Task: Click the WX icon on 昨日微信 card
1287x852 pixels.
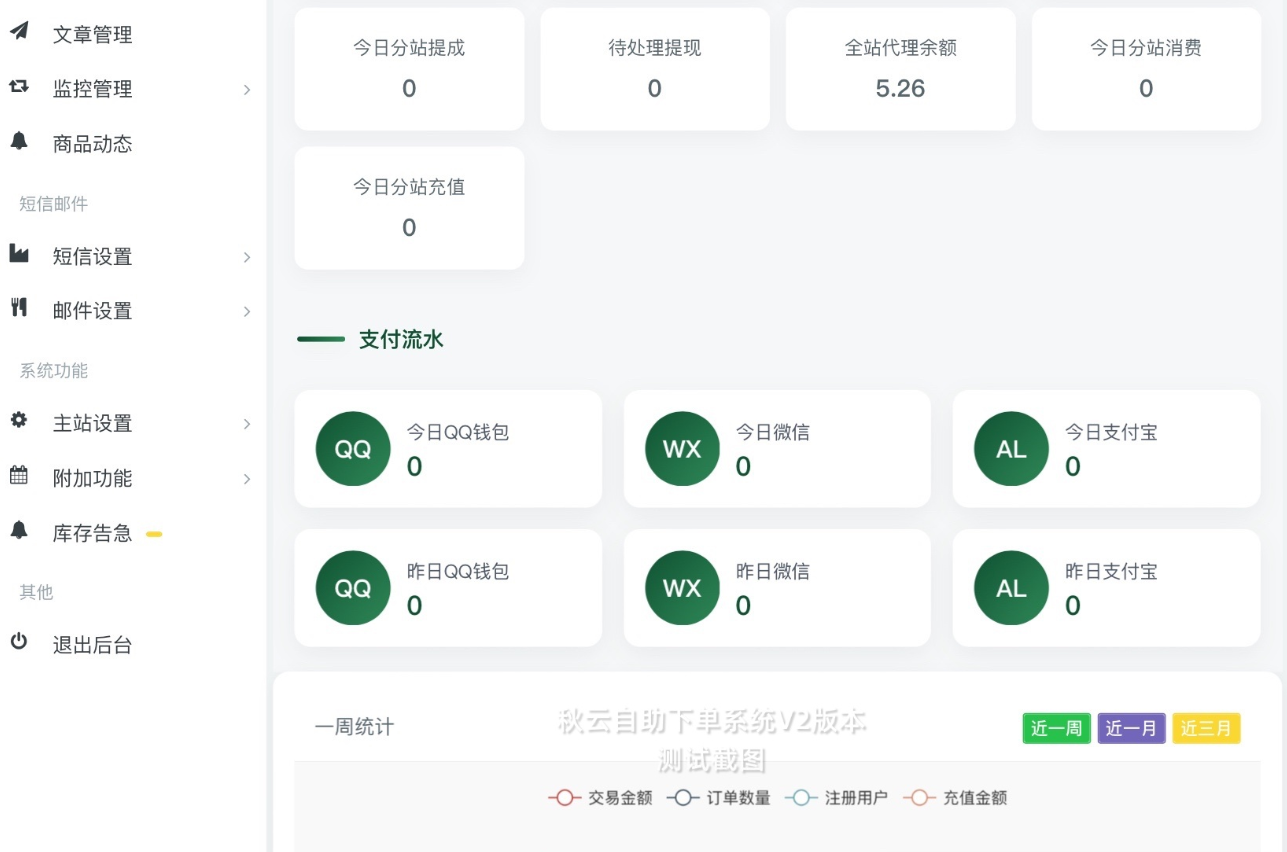Action: coord(682,588)
